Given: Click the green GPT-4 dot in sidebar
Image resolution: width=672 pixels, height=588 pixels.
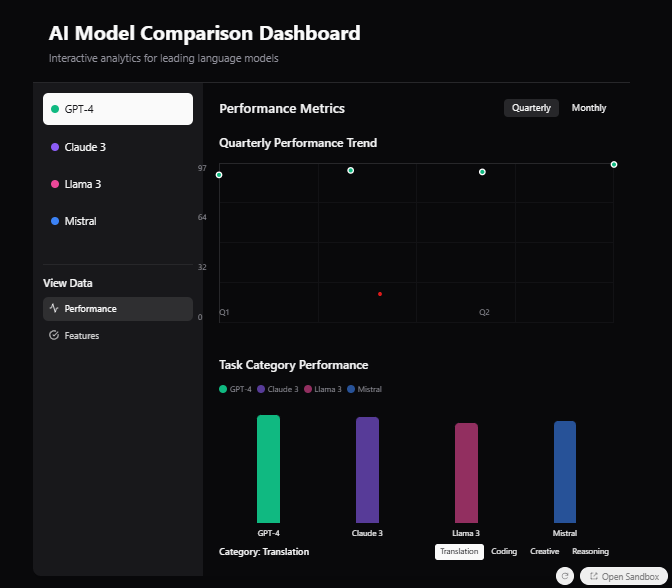Looking at the screenshot, I should [x=55, y=109].
